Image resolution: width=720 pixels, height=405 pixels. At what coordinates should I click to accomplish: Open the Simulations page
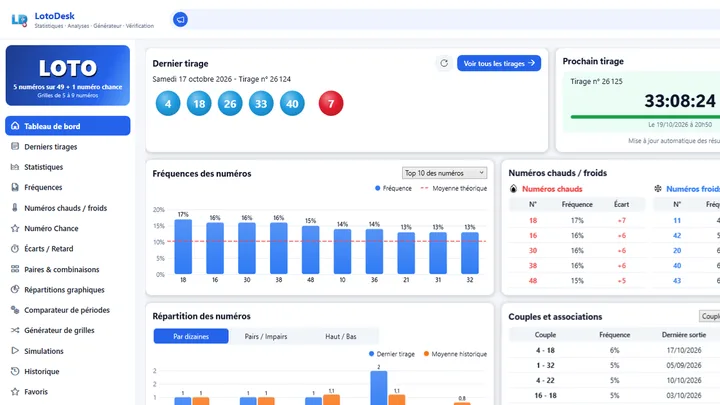[68, 351]
